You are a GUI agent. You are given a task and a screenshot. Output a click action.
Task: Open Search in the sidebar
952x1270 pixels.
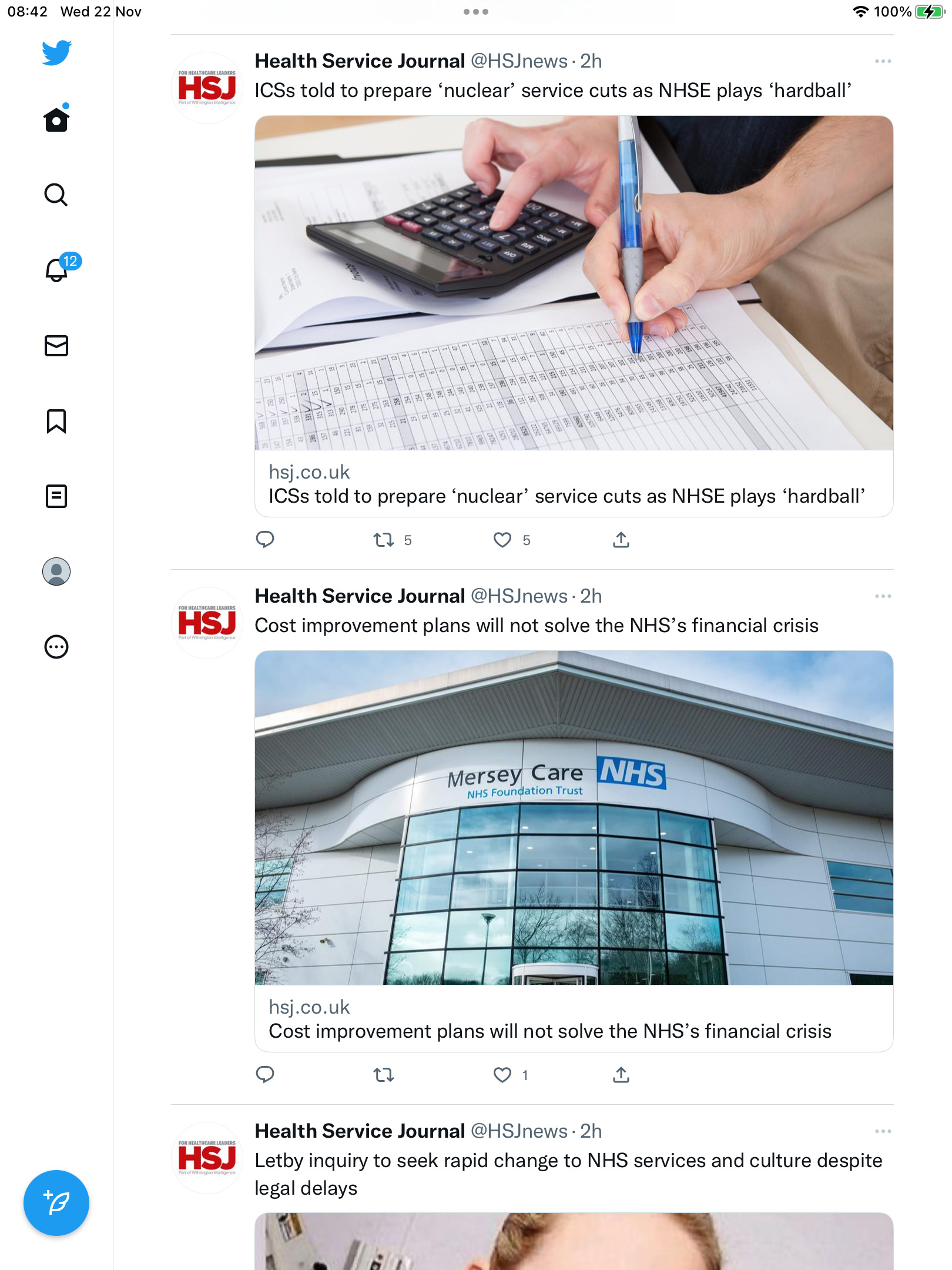[x=56, y=195]
